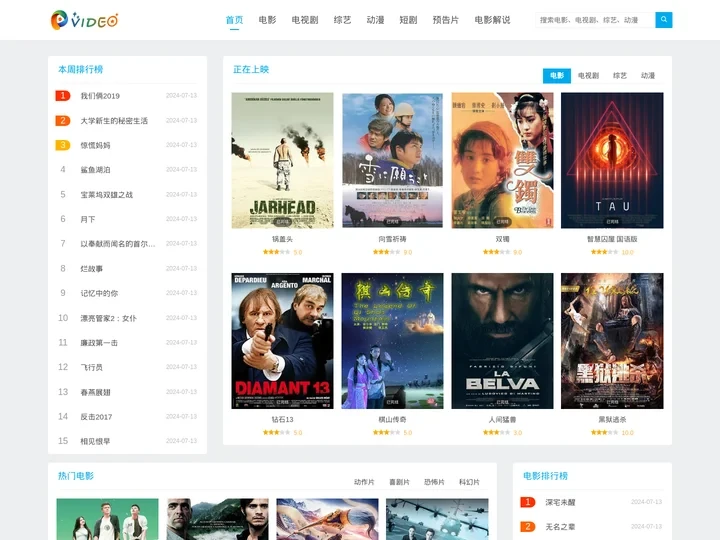Open the 棋山传奇 movie poster

pos(393,341)
